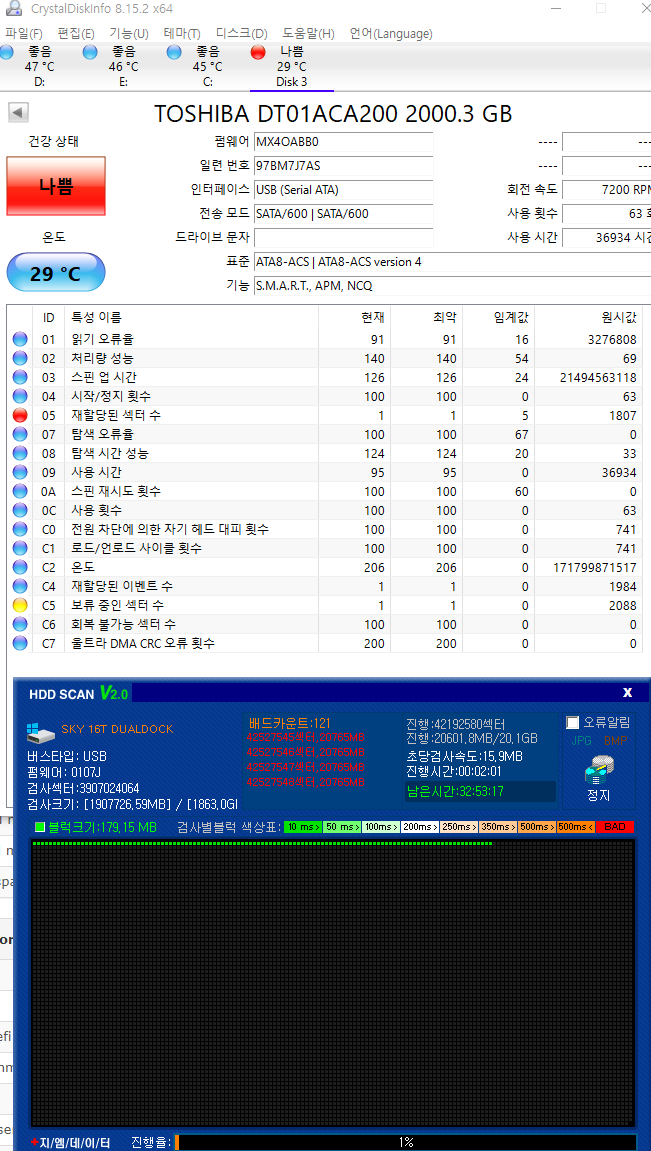The width and height of the screenshot is (651, 1151).
Task: Click the bad sector entry 42527545섹터
Action: [x=305, y=737]
